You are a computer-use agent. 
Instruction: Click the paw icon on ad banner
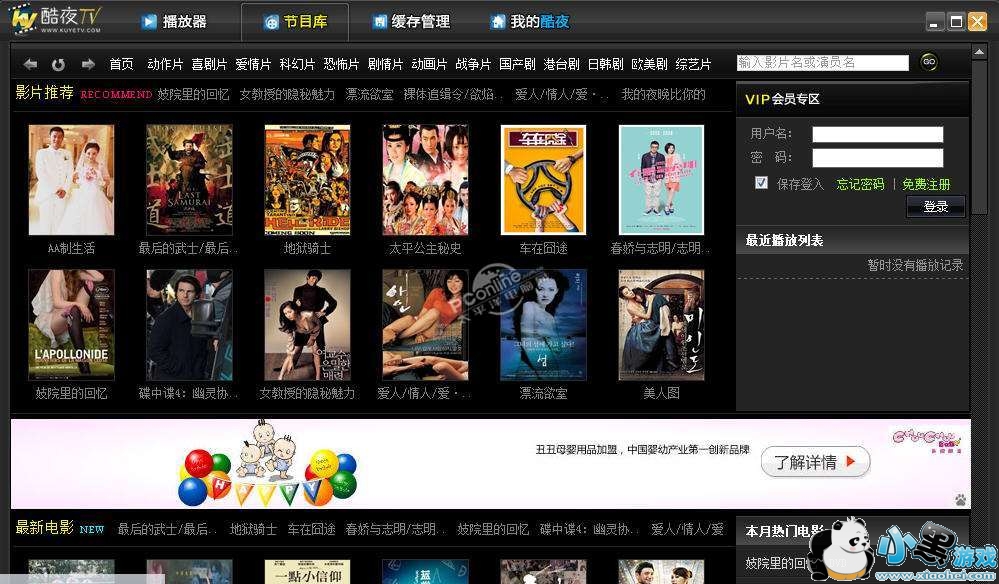coord(960,500)
